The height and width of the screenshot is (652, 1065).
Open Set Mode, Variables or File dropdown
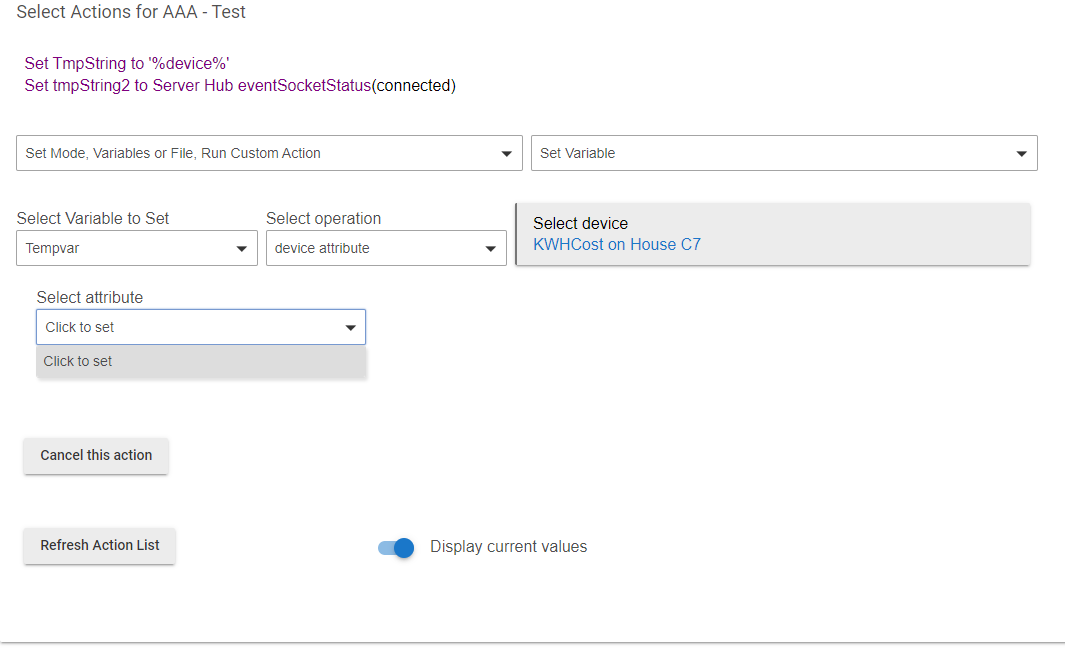(269, 153)
